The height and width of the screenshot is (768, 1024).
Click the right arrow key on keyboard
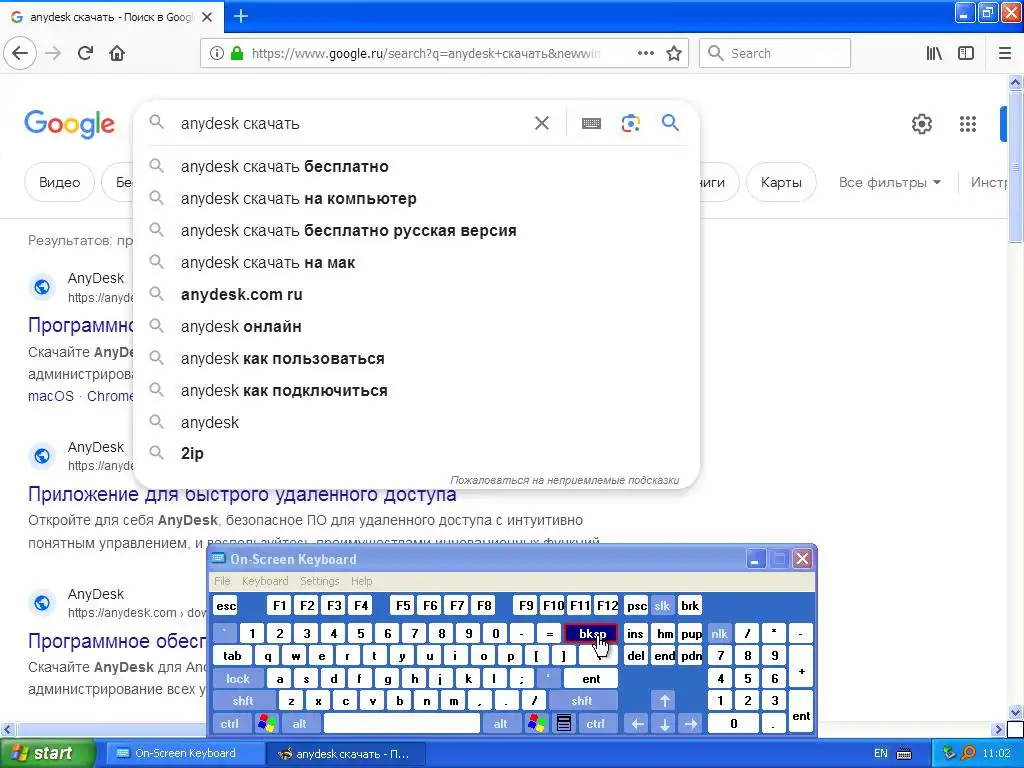(691, 724)
